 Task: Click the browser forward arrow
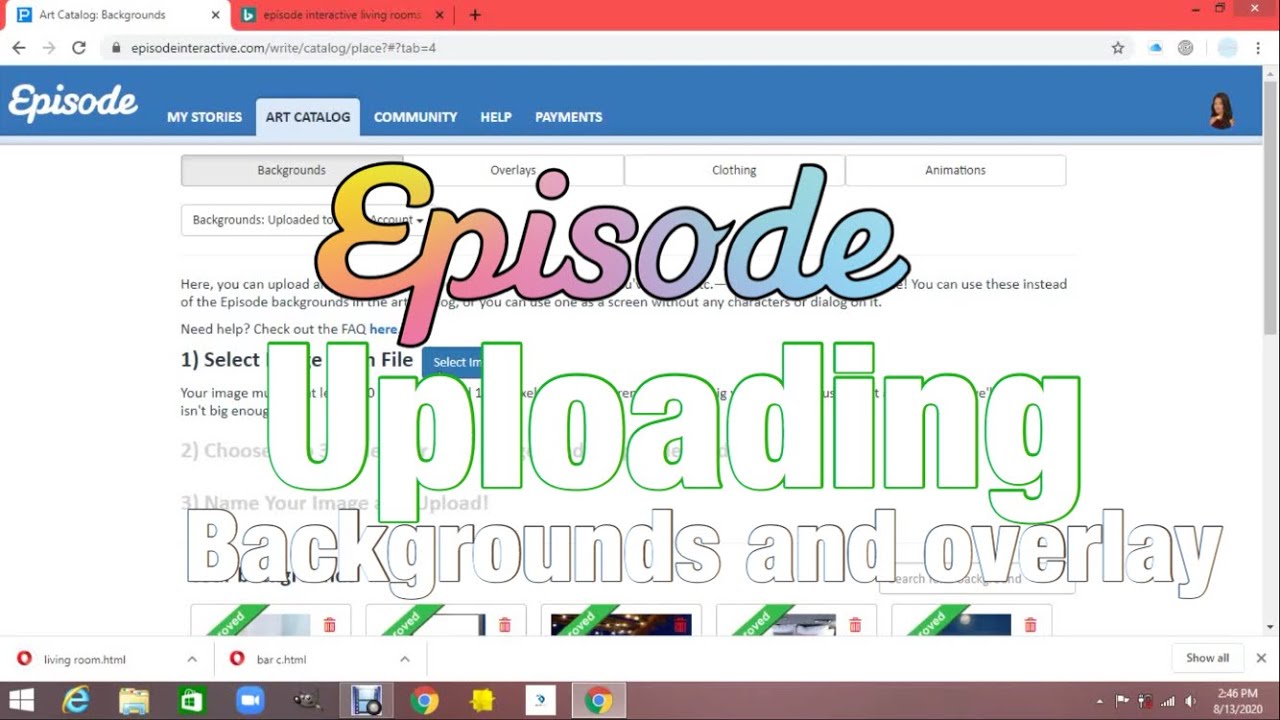[49, 47]
